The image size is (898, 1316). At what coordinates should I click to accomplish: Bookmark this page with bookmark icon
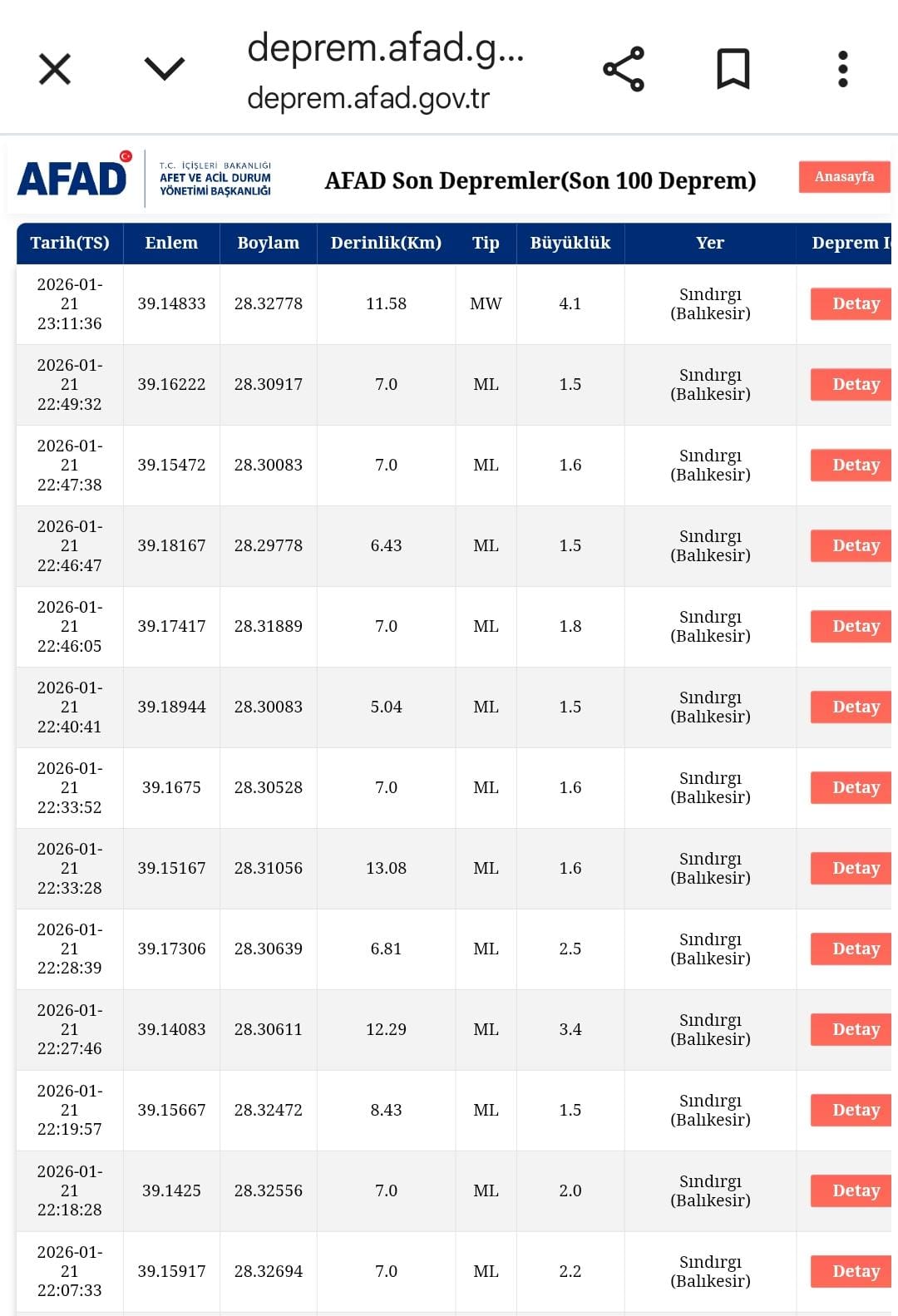click(x=733, y=69)
